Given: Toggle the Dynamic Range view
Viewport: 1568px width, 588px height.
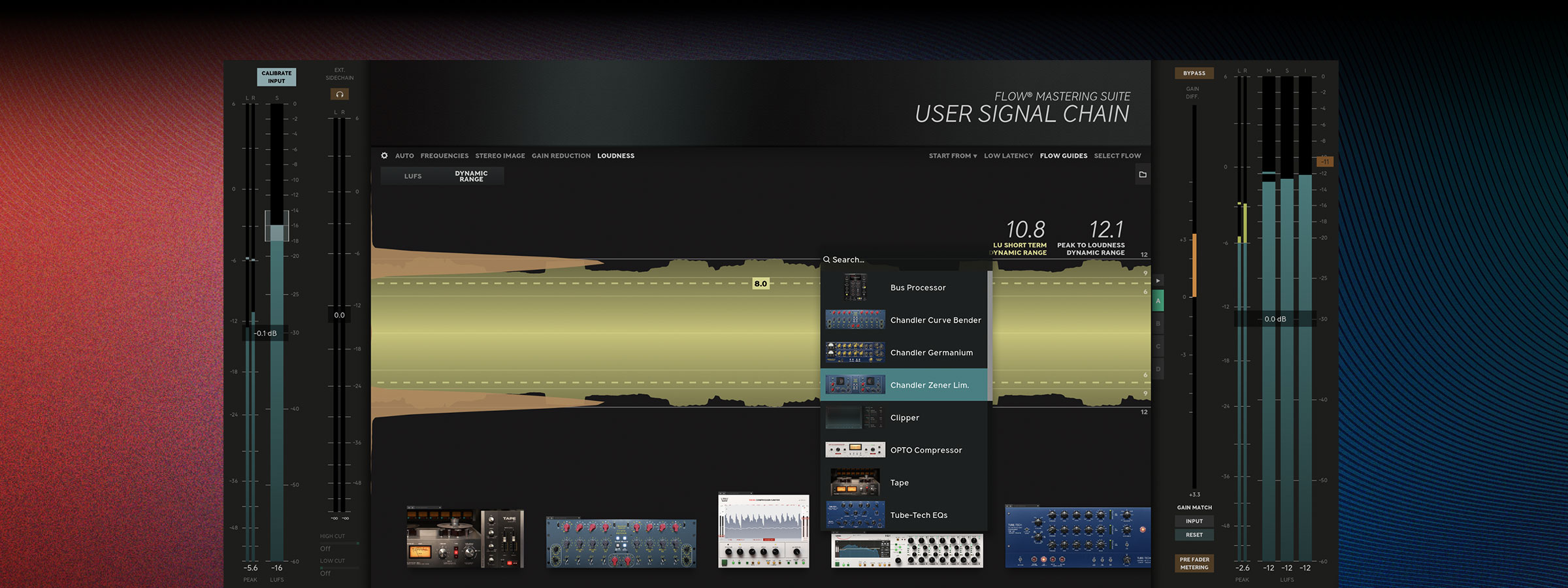Looking at the screenshot, I should [x=471, y=176].
